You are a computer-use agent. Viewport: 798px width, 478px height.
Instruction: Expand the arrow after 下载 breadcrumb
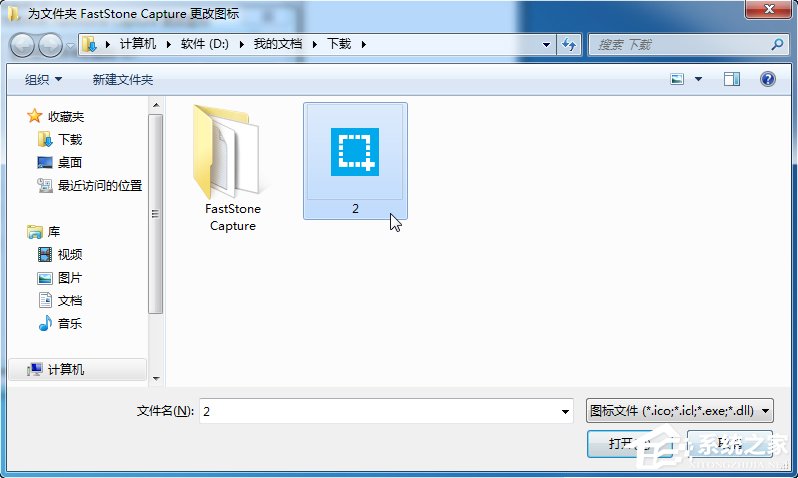pos(363,44)
